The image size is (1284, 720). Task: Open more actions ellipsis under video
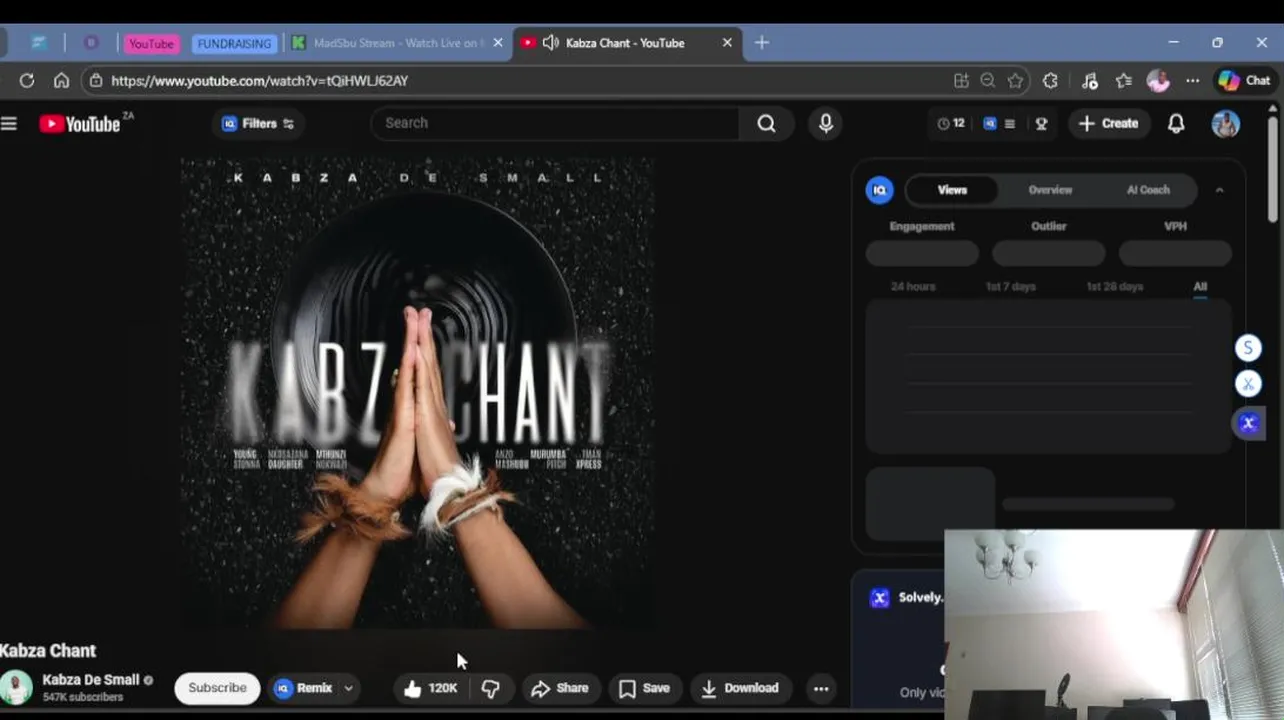(821, 688)
